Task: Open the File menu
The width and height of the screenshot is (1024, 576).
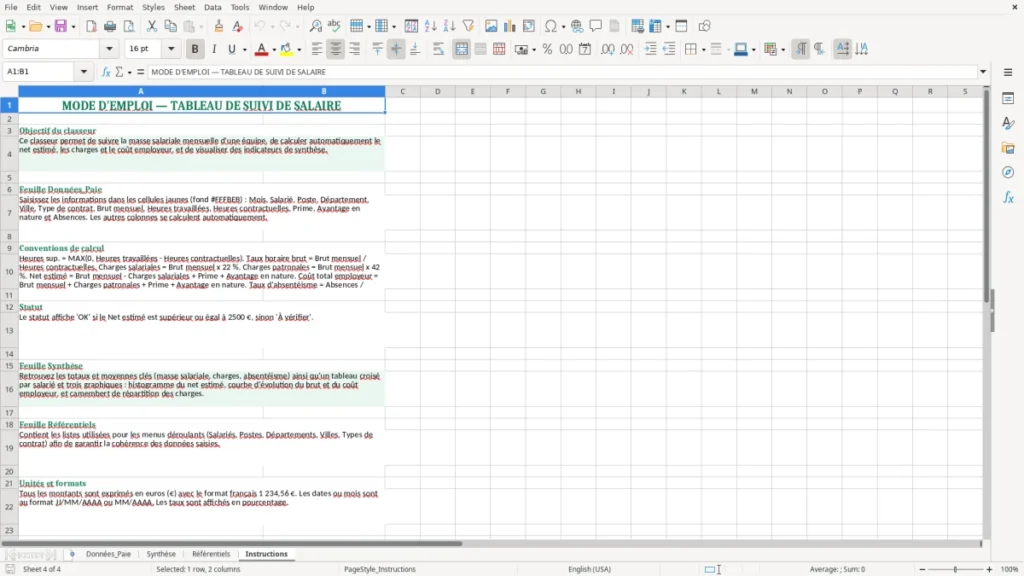Action: pyautogui.click(x=11, y=7)
